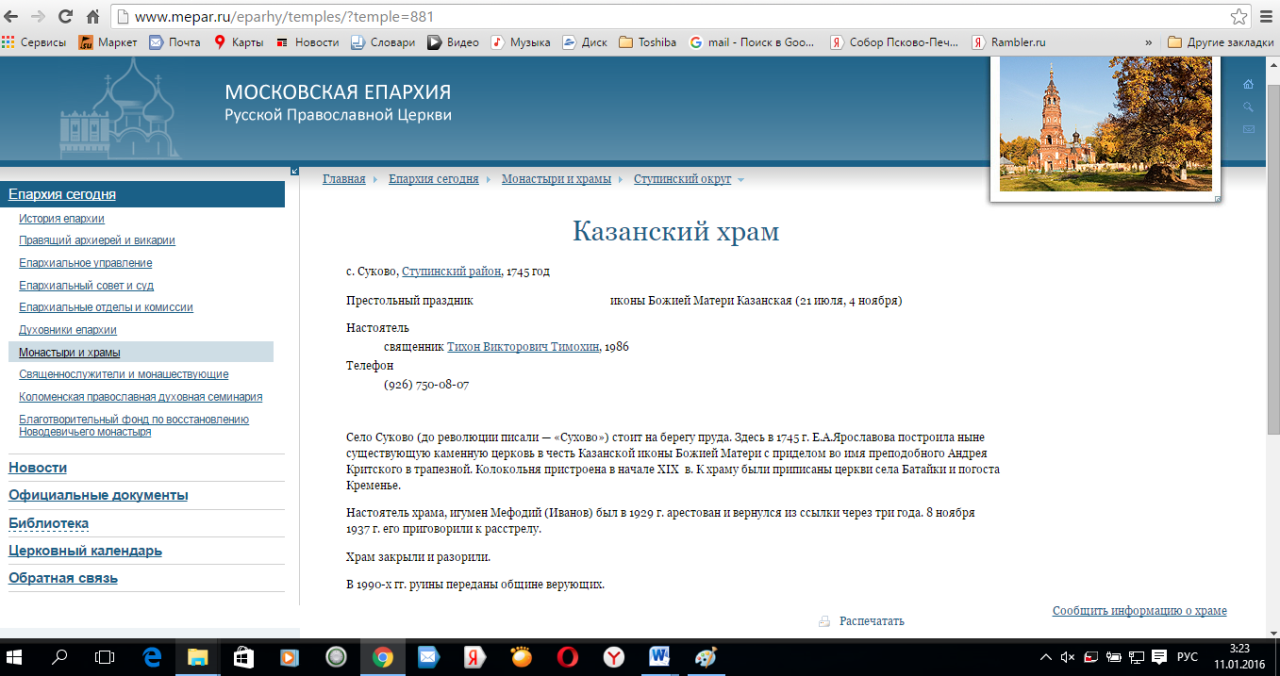Open История епархии in sidebar
1280x676 pixels.
pos(62,218)
